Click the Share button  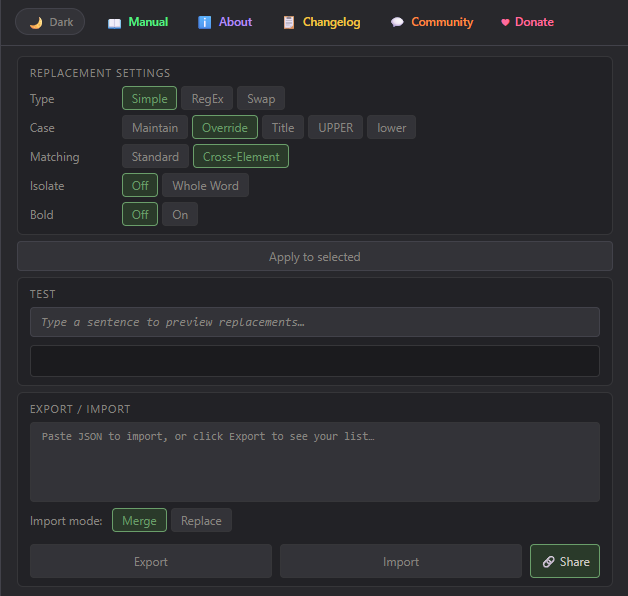coord(565,561)
